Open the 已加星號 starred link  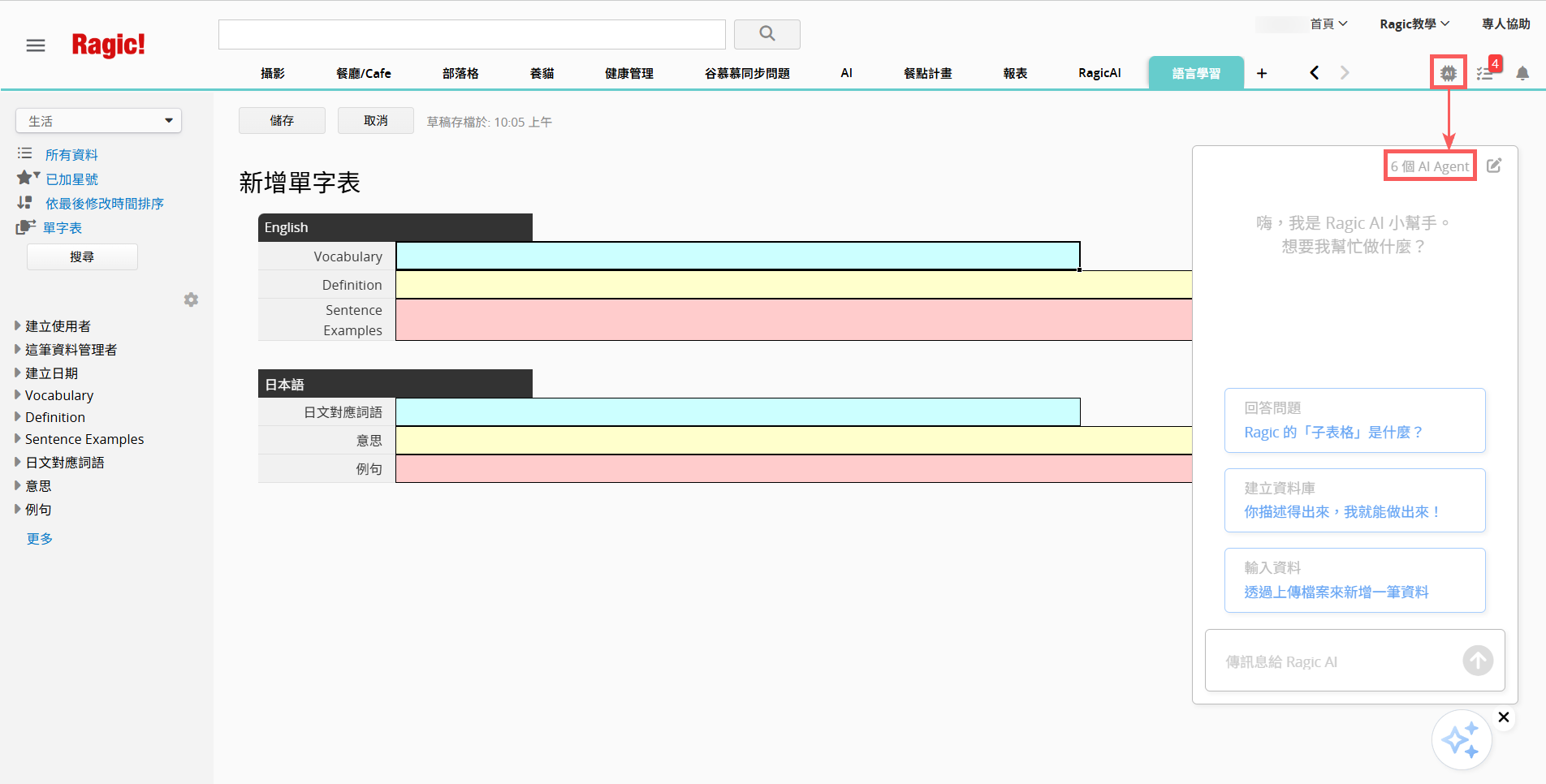[71, 179]
